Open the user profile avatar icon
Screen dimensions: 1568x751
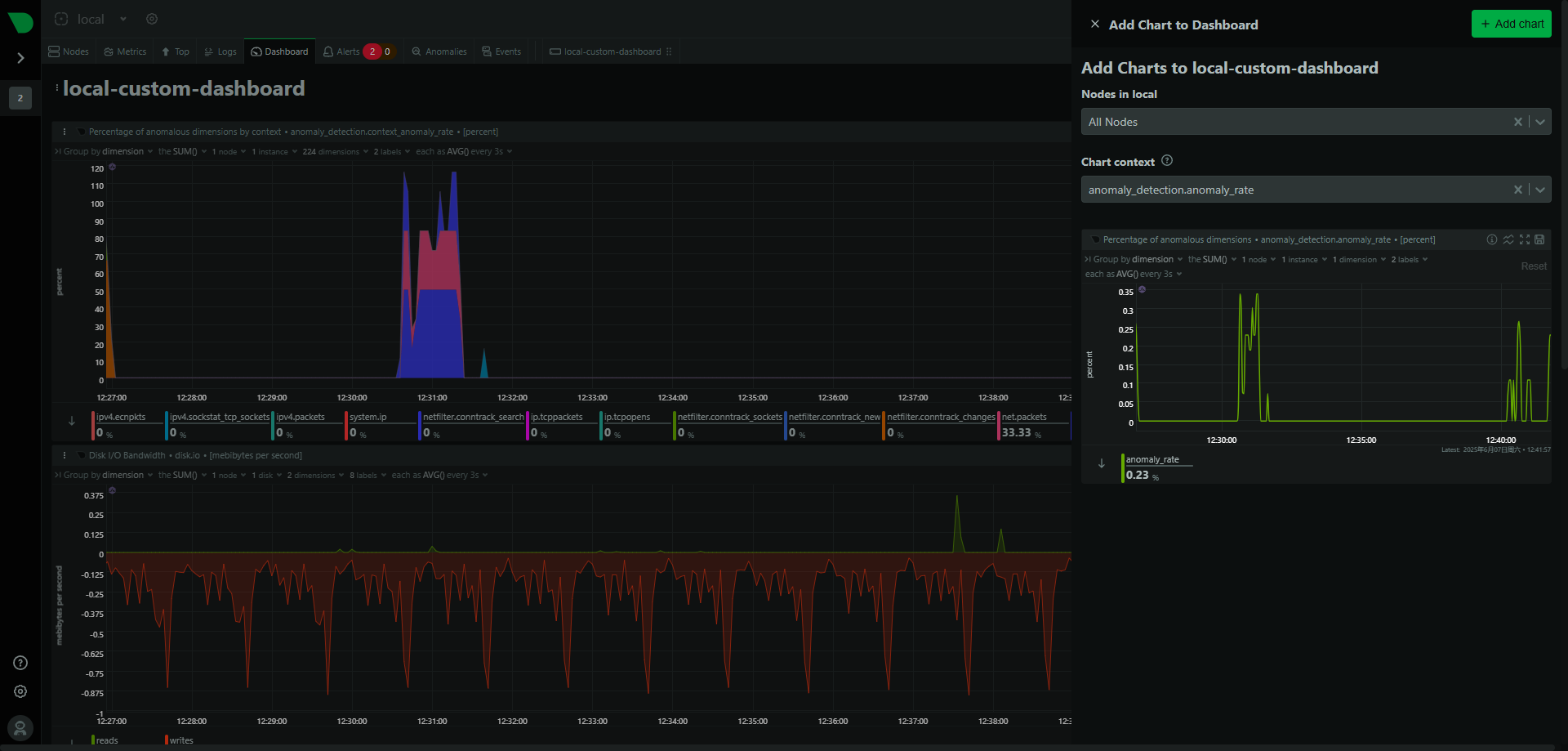point(20,727)
